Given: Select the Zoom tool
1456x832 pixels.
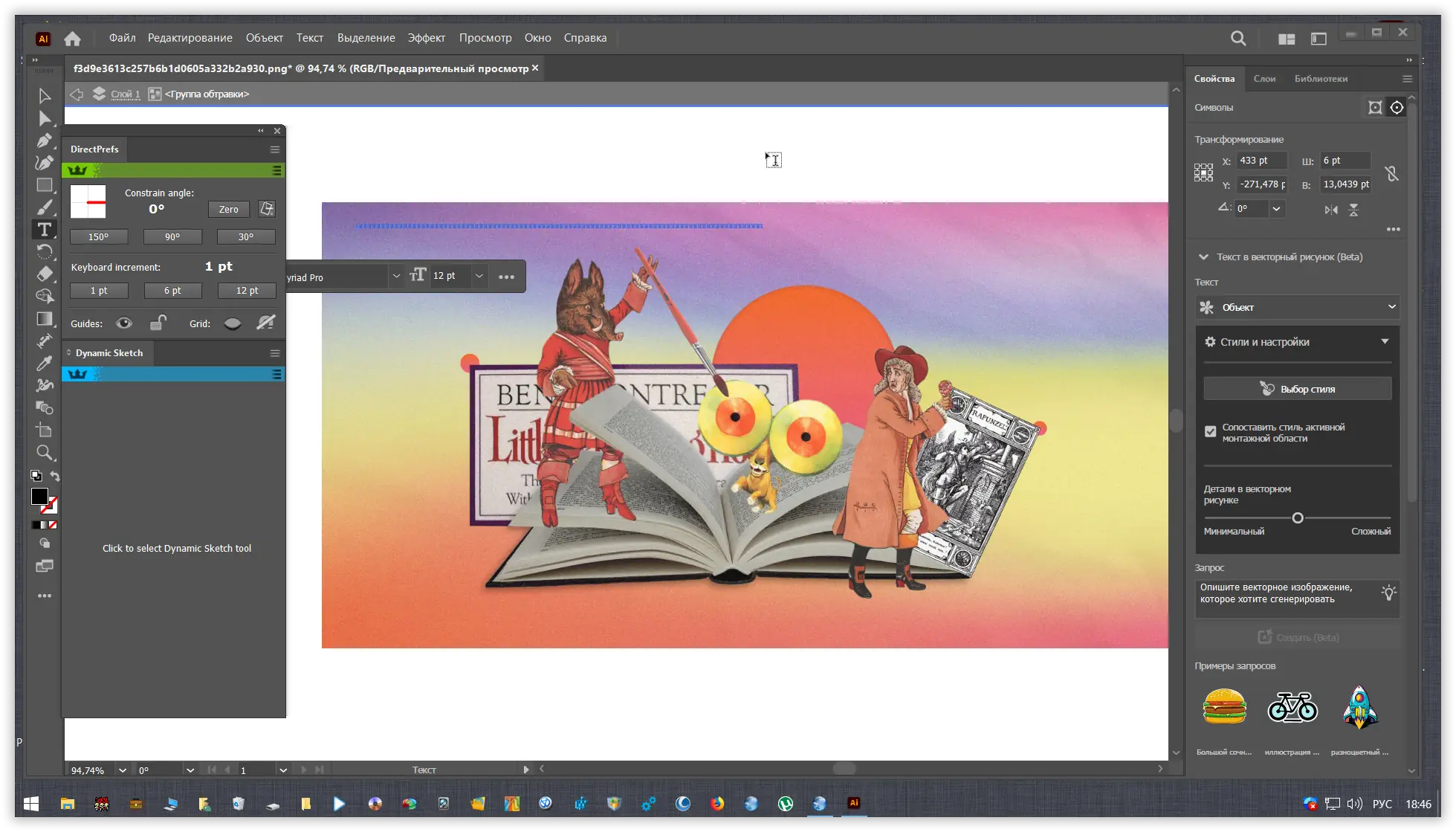Looking at the screenshot, I should tap(45, 453).
